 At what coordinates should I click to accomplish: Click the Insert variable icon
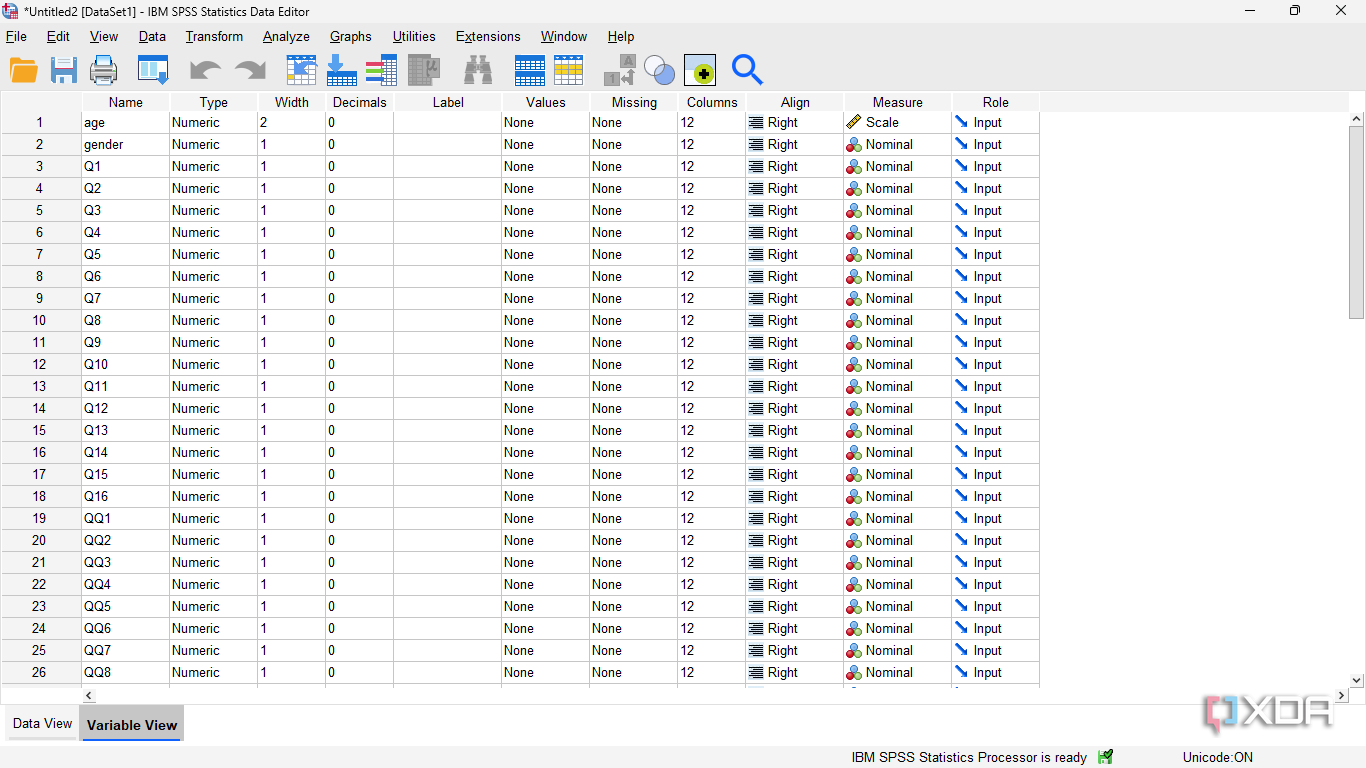pos(569,70)
